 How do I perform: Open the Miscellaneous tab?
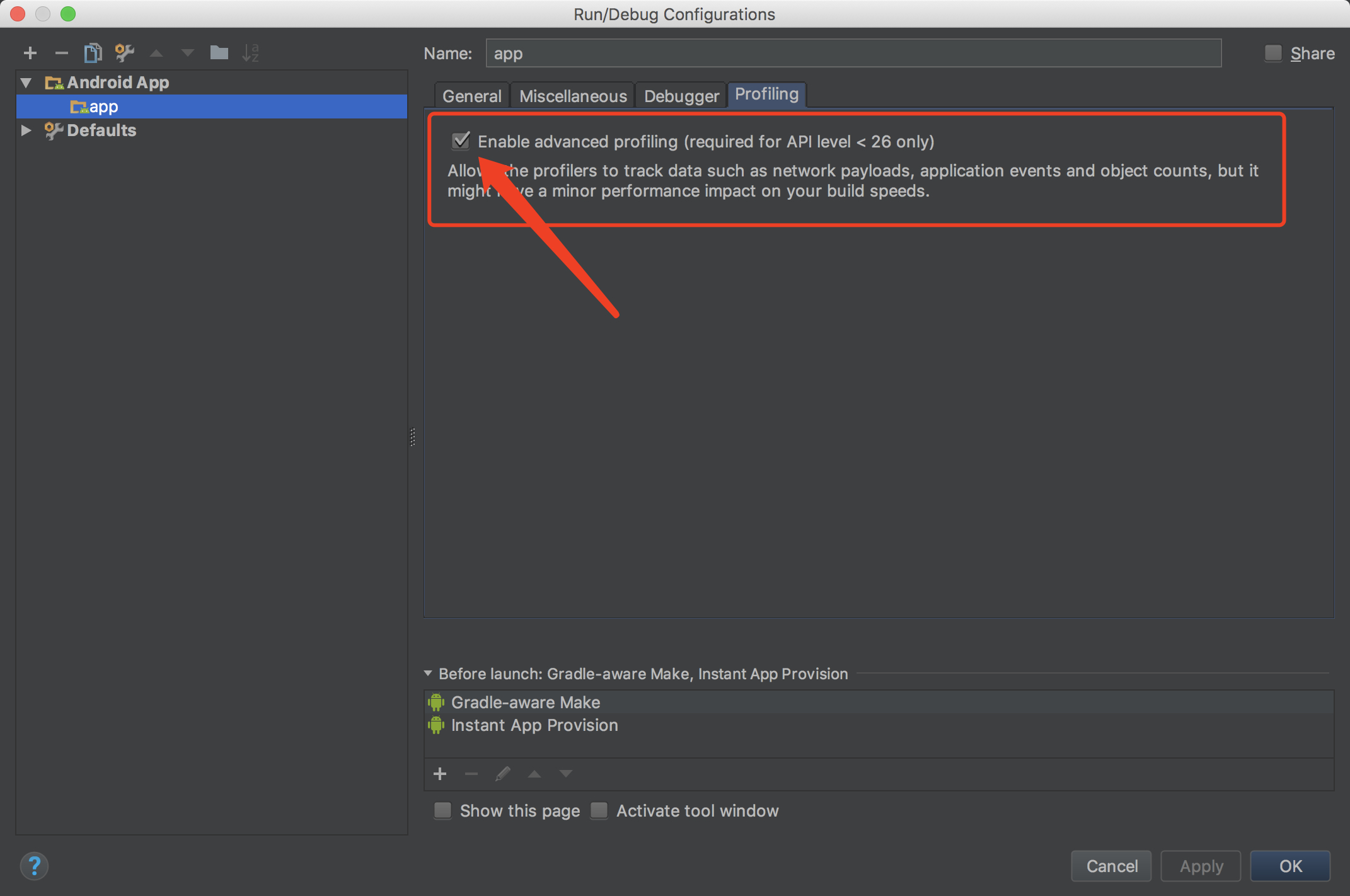click(572, 96)
